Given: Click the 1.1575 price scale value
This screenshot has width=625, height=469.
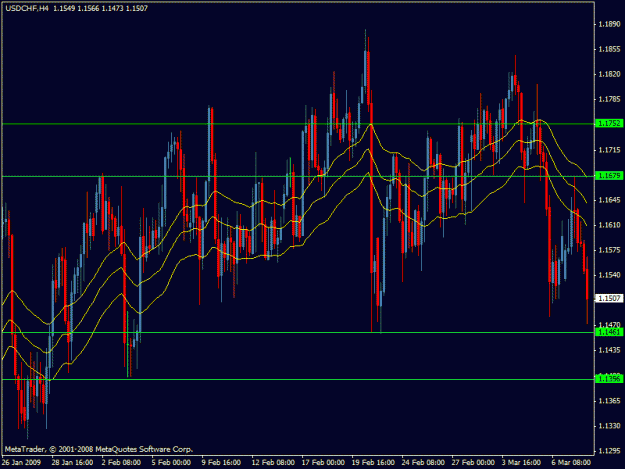Looking at the screenshot, I should (609, 250).
